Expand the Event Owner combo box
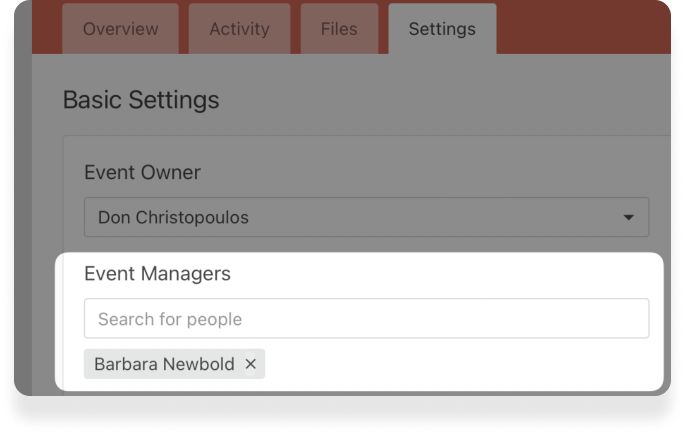The width and height of the screenshot is (685, 434). click(366, 217)
